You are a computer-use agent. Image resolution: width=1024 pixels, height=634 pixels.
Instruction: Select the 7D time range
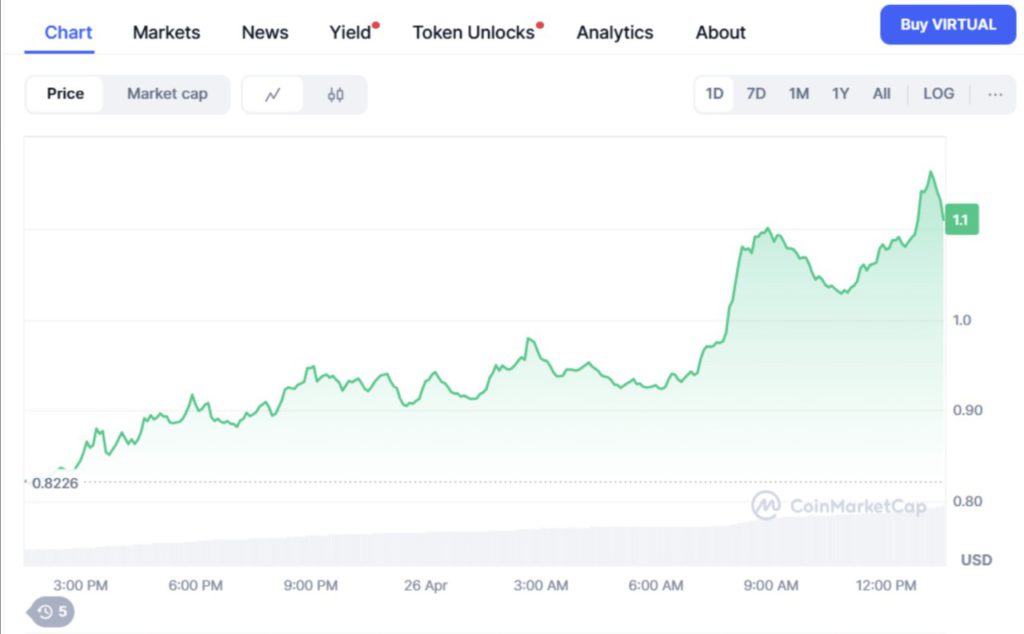point(756,94)
